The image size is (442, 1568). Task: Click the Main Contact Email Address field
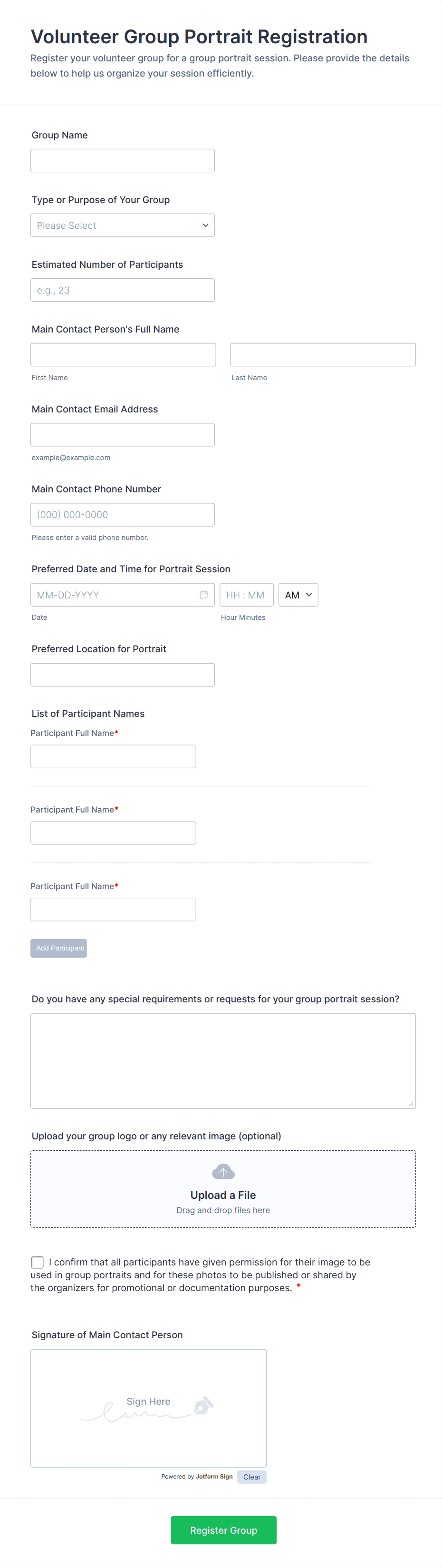[x=122, y=435]
